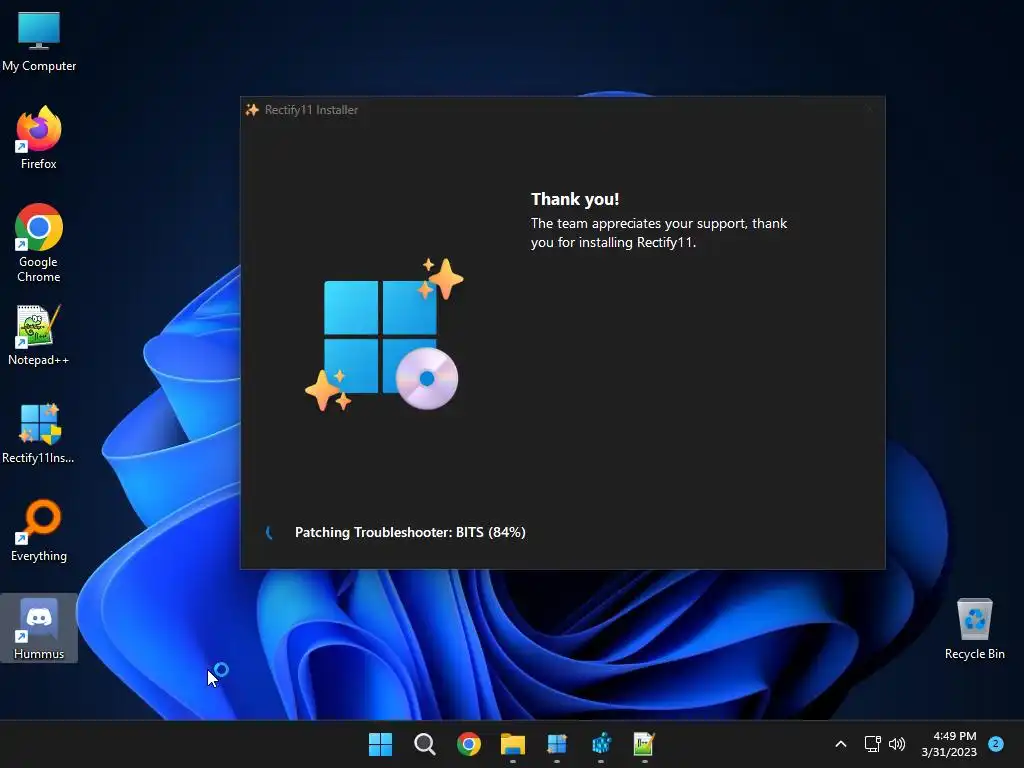Click the 'Thank you!' heading
Image resolution: width=1024 pixels, height=768 pixels.
[x=575, y=199]
